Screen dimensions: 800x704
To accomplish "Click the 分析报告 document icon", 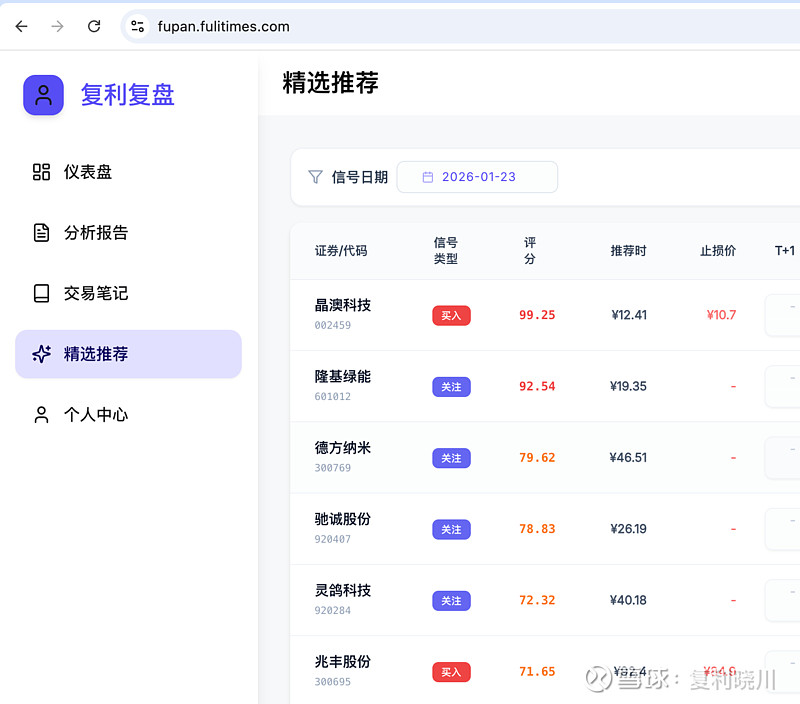I will [x=41, y=233].
